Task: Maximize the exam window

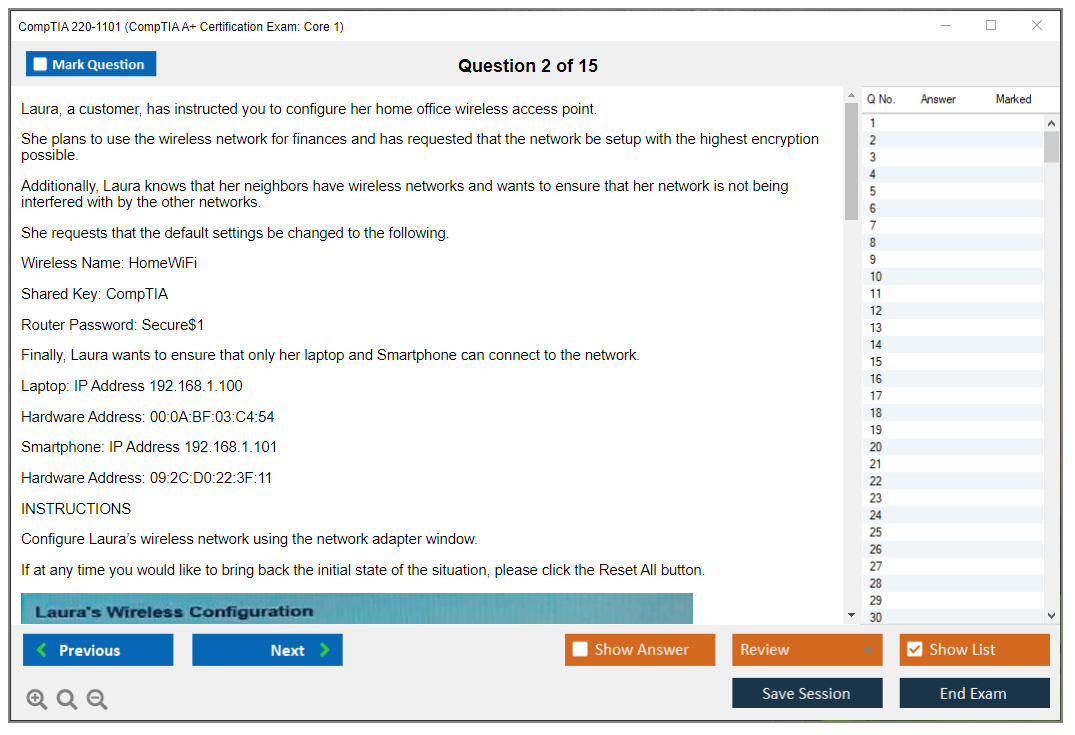Action: click(x=991, y=26)
